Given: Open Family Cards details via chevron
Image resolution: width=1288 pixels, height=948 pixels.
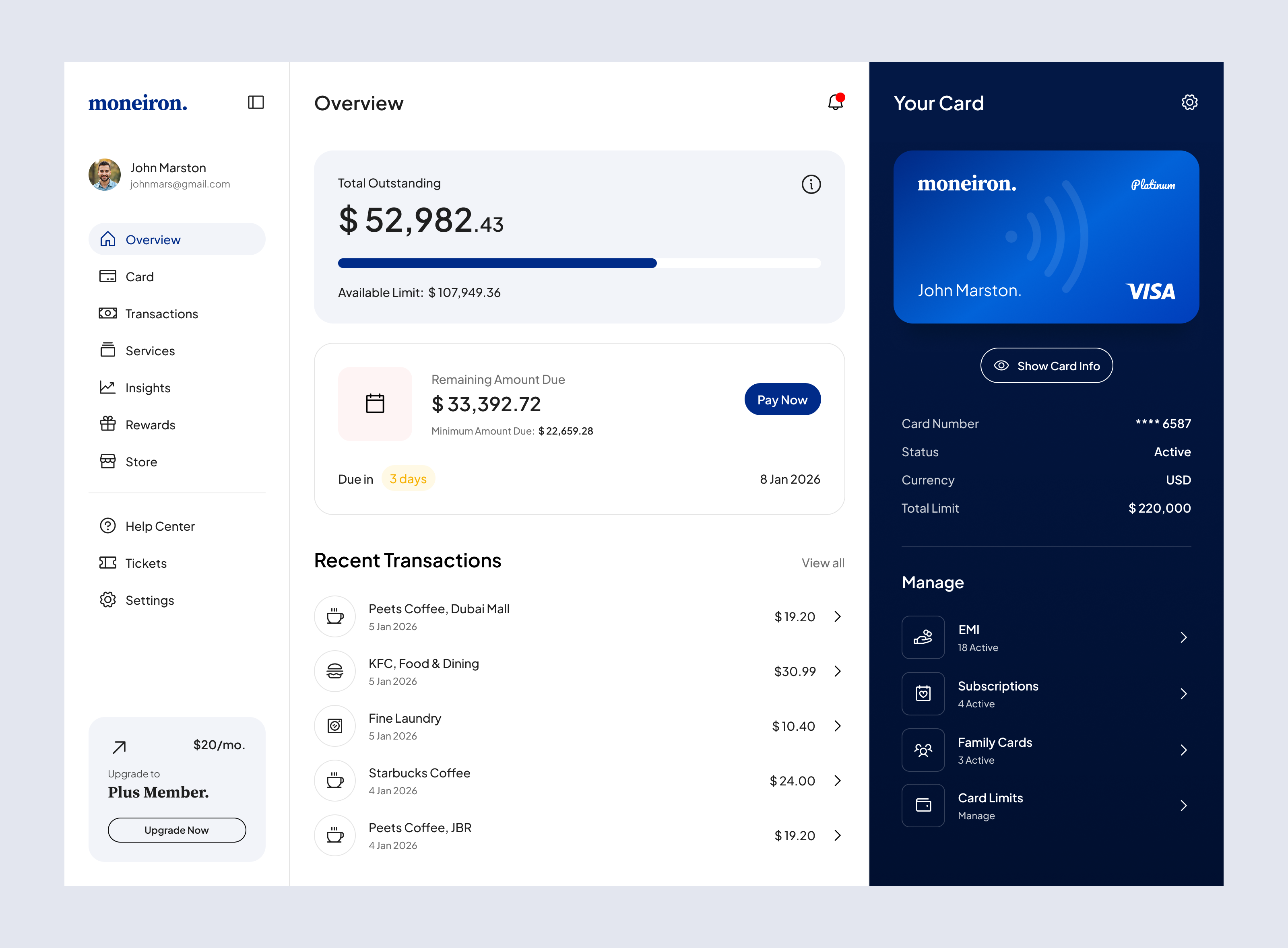Looking at the screenshot, I should (1183, 750).
